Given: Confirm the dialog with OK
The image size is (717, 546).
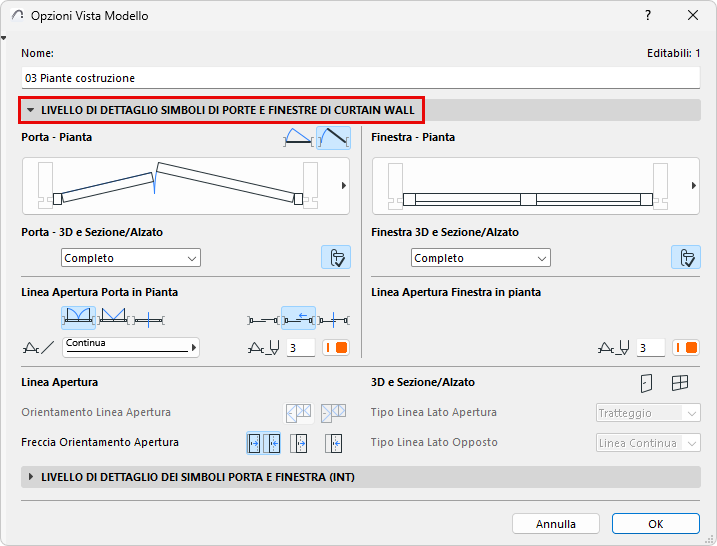Looking at the screenshot, I should [656, 524].
